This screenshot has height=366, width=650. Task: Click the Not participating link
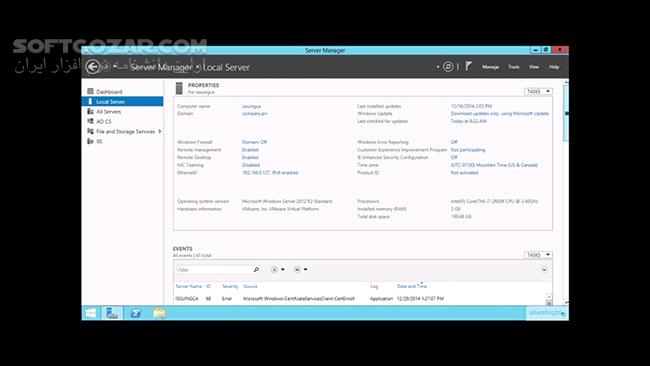(468, 150)
